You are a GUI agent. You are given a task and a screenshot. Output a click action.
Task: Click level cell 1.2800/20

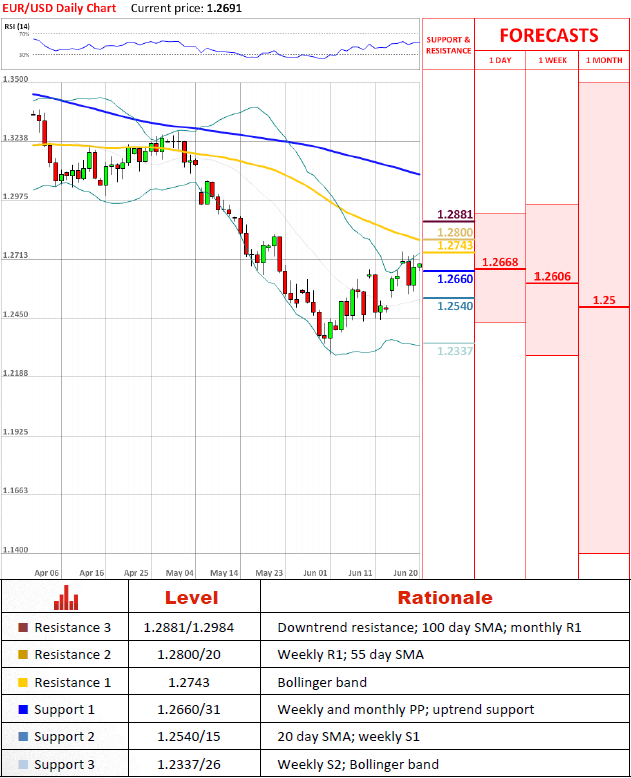(189, 654)
